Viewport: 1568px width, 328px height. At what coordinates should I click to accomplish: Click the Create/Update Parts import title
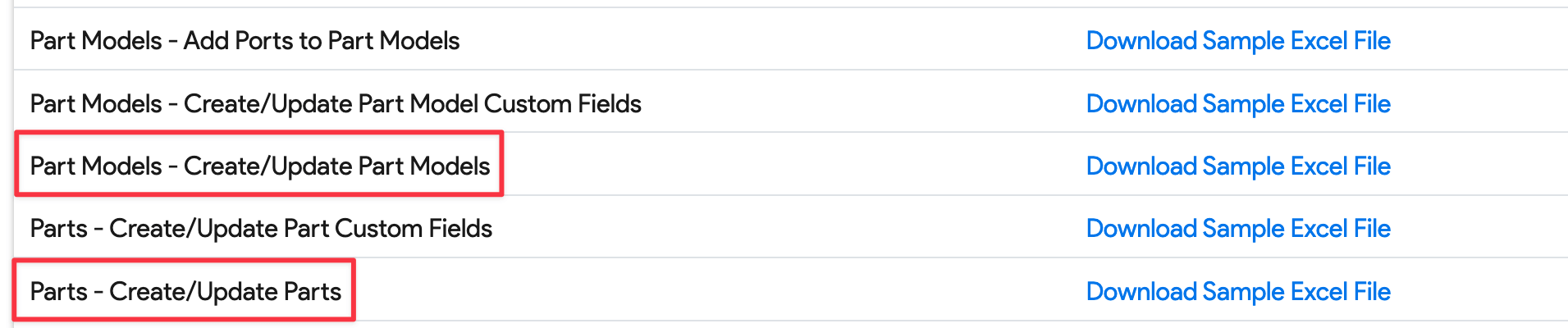pyautogui.click(x=185, y=292)
